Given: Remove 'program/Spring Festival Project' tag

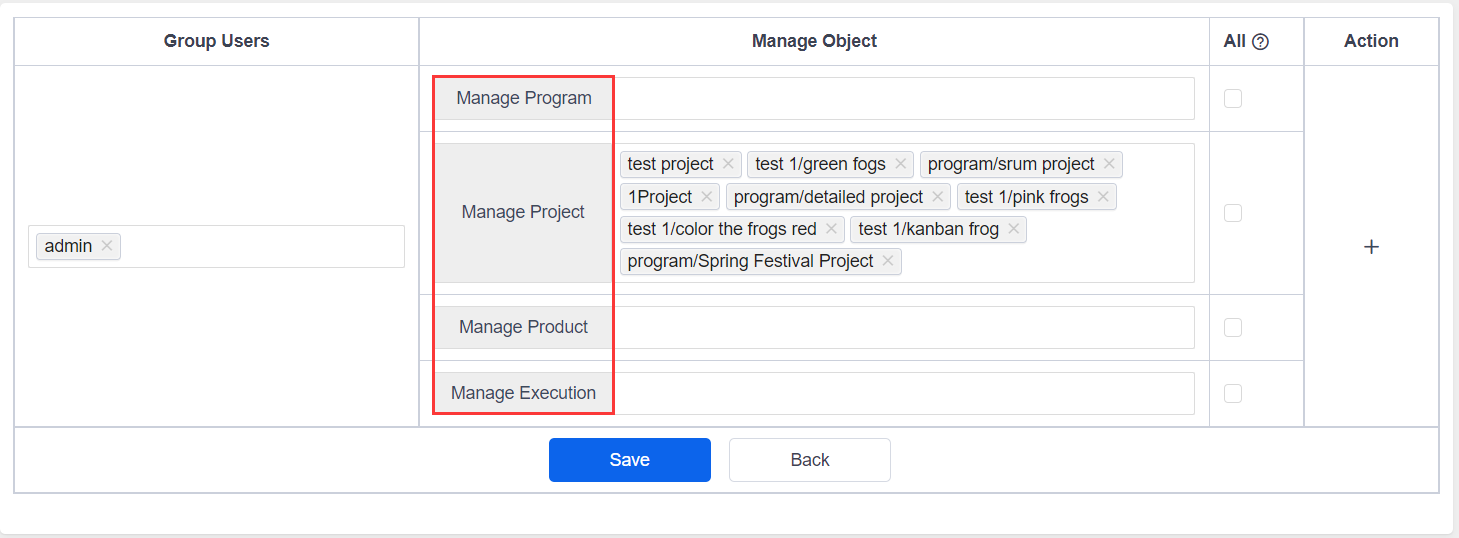Looking at the screenshot, I should click(x=888, y=261).
